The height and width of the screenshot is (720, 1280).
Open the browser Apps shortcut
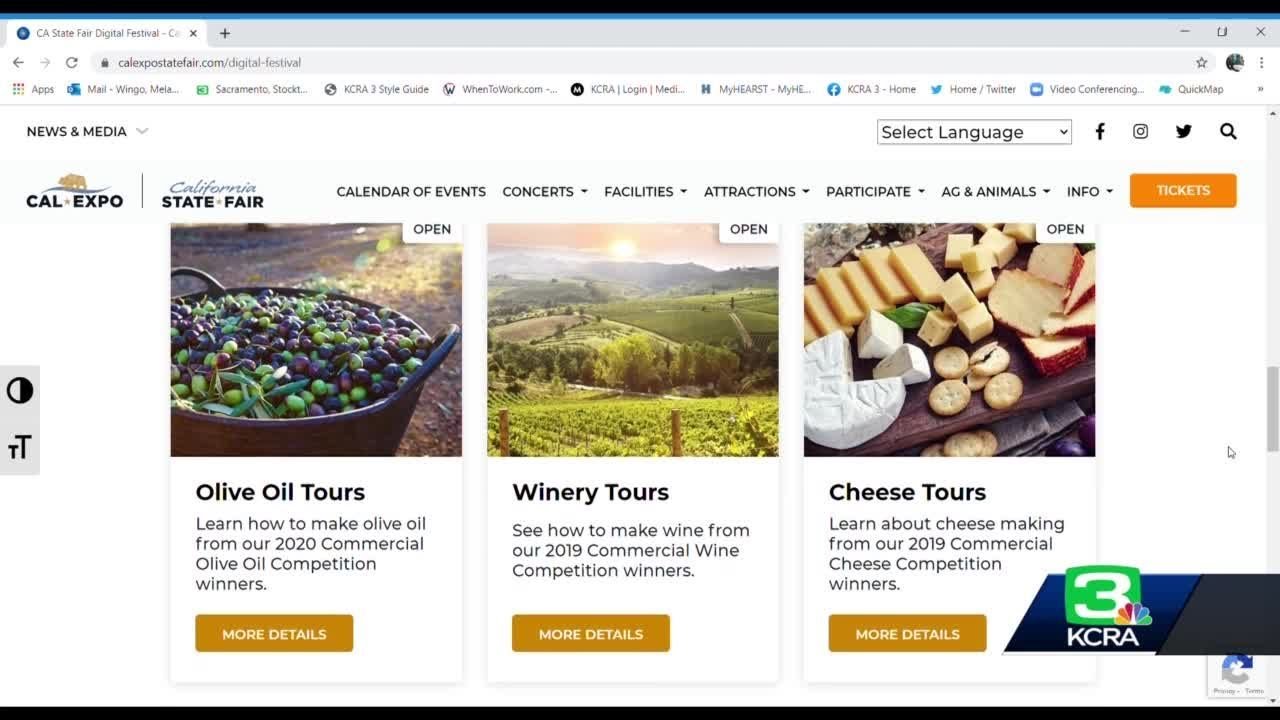(33, 89)
